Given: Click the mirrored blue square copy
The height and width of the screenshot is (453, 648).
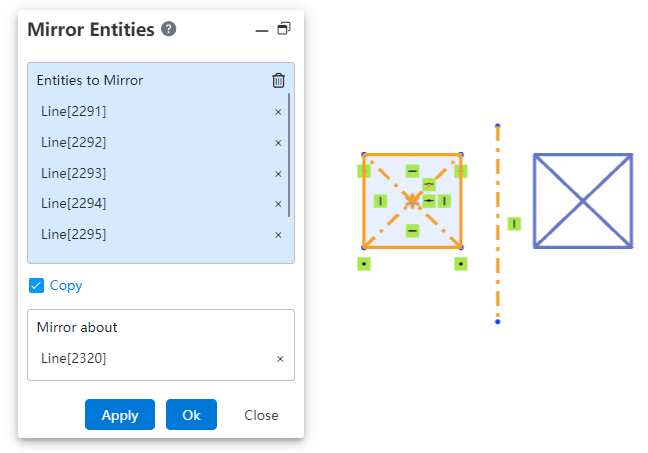Looking at the screenshot, I should click(x=583, y=201).
